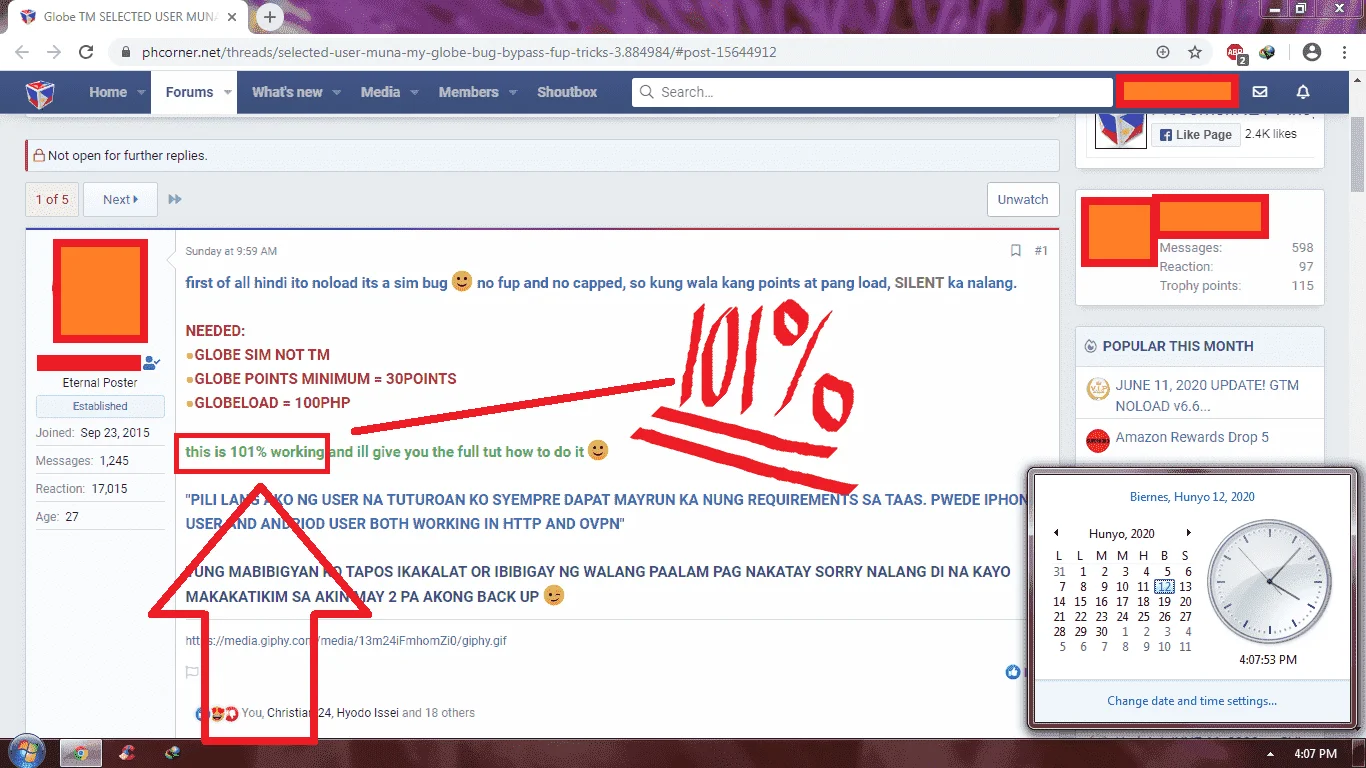The width and height of the screenshot is (1366, 768).
Task: Expand the Media dropdown arrow
Action: (x=415, y=92)
